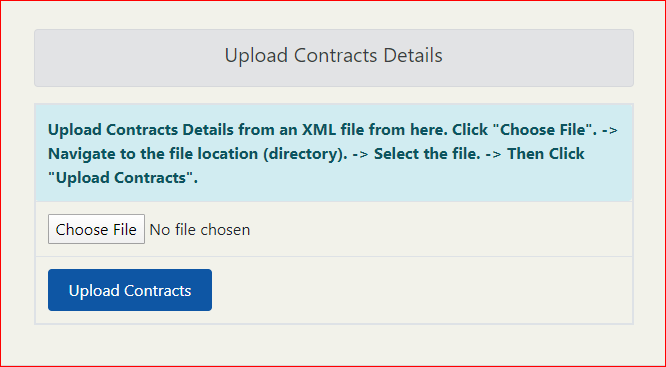Submit with the blue Upload Contracts button

pos(130,290)
